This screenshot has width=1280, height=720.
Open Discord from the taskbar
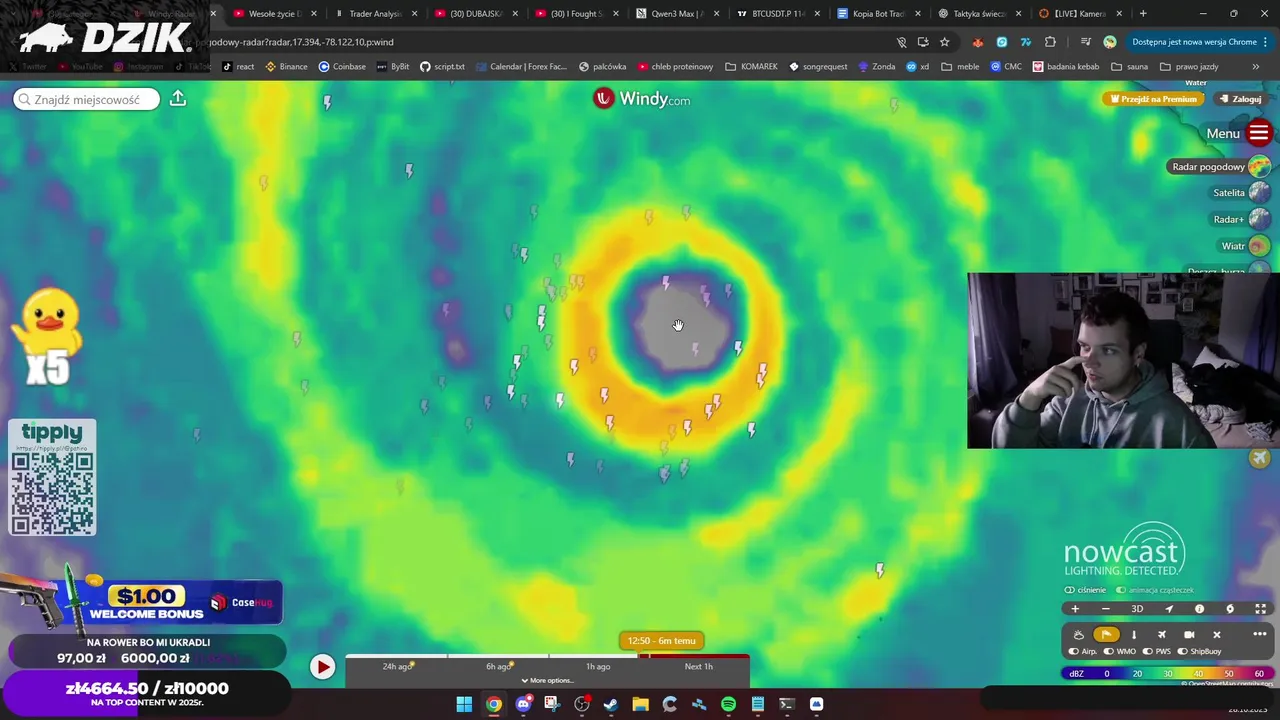click(523, 705)
